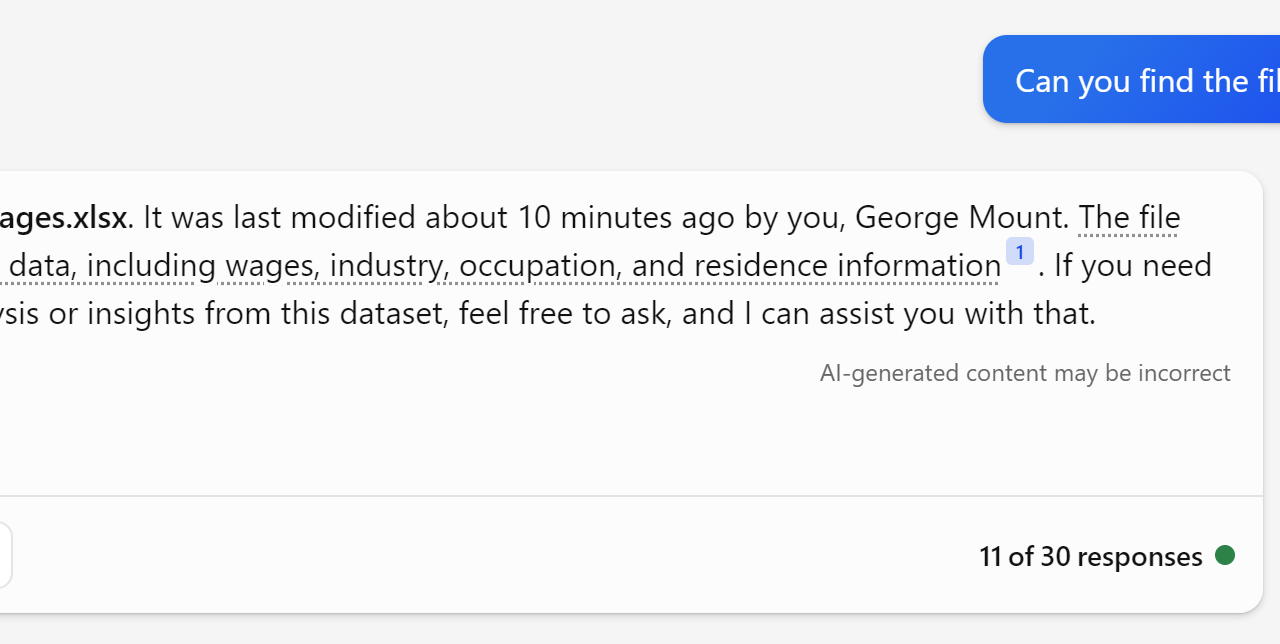This screenshot has height=644, width=1280.
Task: Click the phrase "I can assist you"
Action: pyautogui.click(x=790, y=314)
